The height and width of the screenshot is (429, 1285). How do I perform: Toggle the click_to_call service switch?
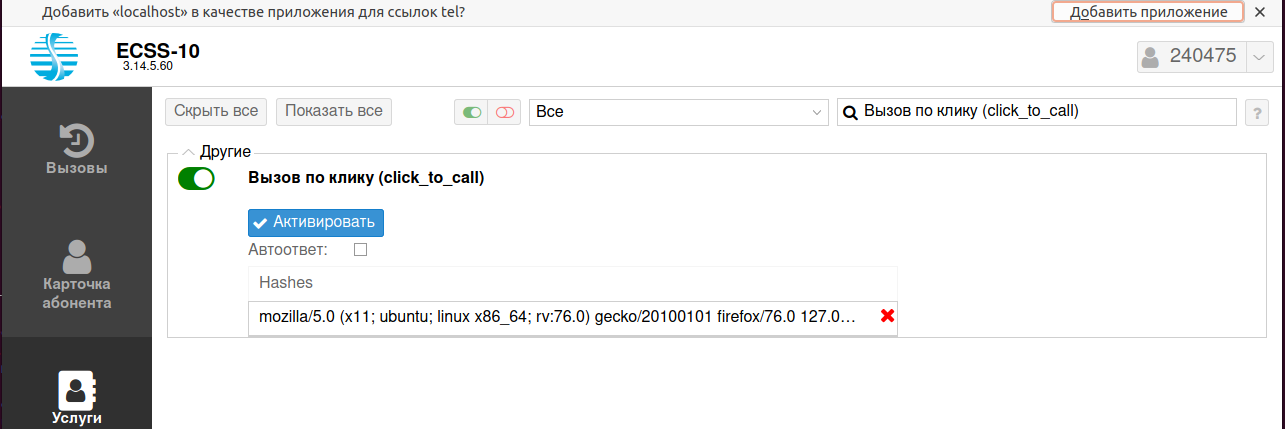(x=196, y=179)
